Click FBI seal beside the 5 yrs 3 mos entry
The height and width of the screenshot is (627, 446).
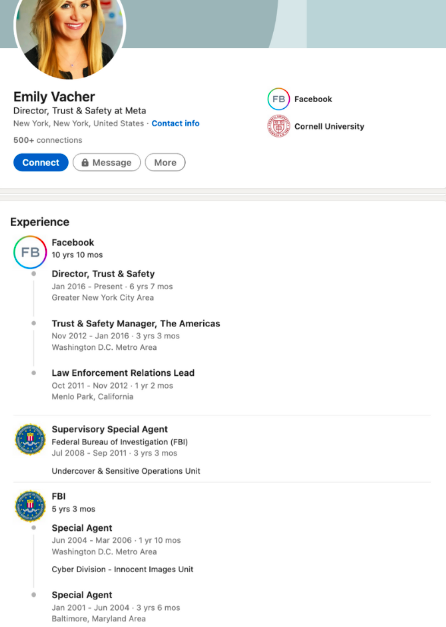tap(30, 506)
